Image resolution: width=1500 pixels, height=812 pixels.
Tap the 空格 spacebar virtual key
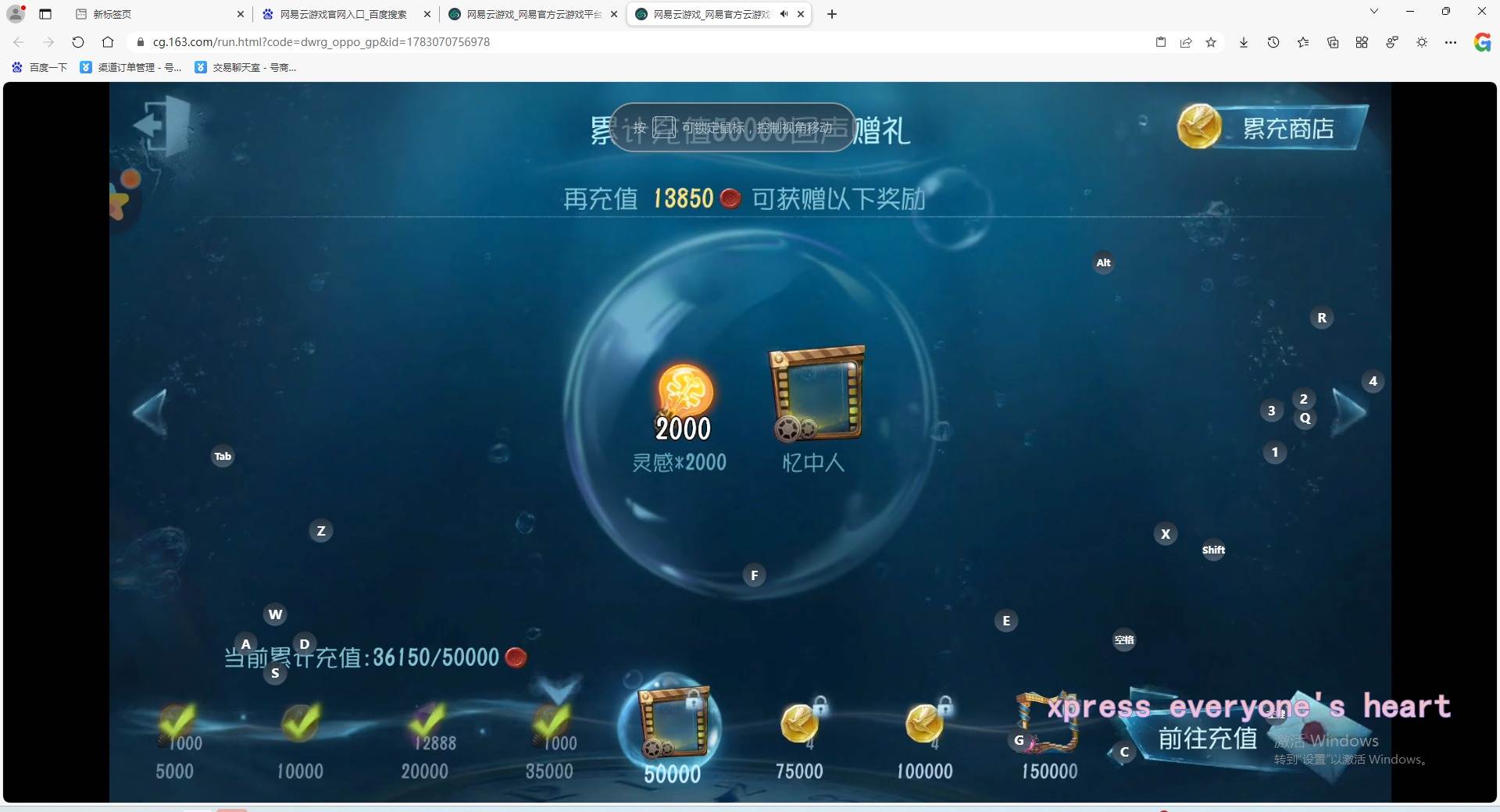click(1124, 640)
